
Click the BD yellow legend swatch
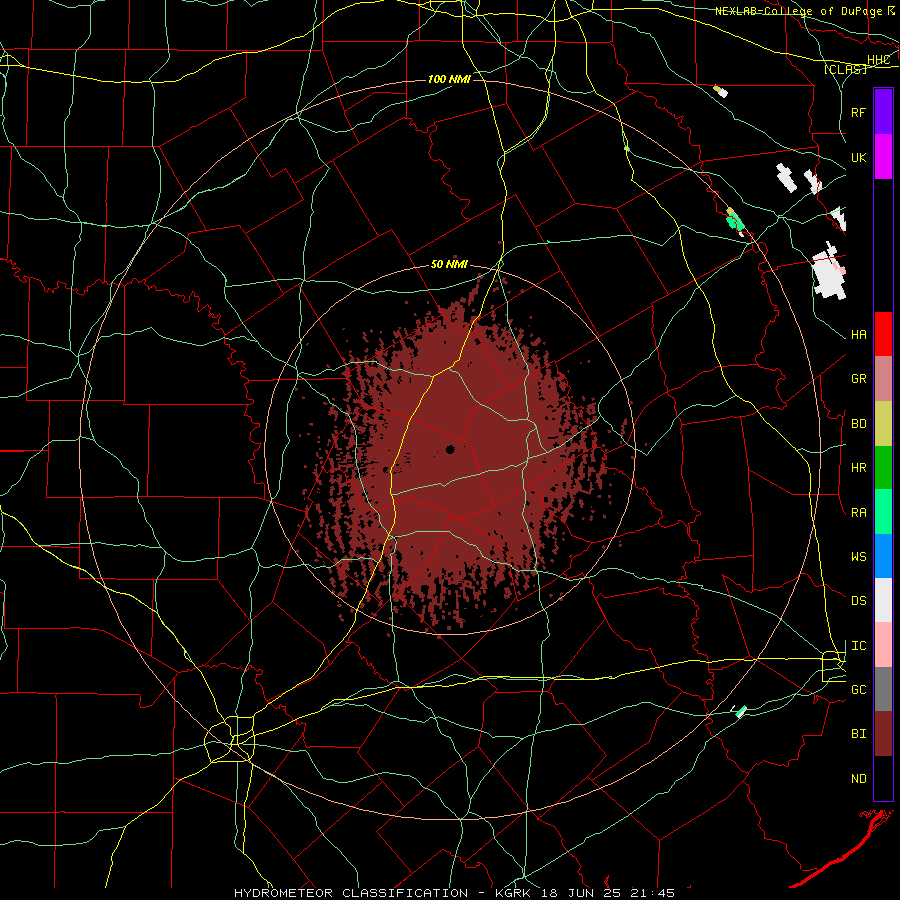(x=883, y=424)
